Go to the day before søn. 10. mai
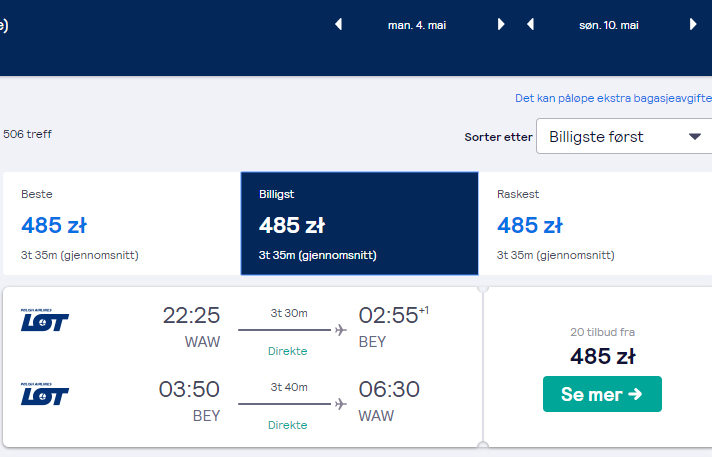 click(x=530, y=25)
